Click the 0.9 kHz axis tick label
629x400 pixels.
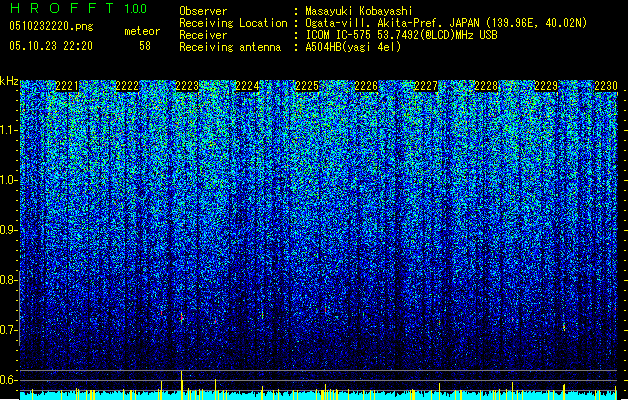[9, 230]
